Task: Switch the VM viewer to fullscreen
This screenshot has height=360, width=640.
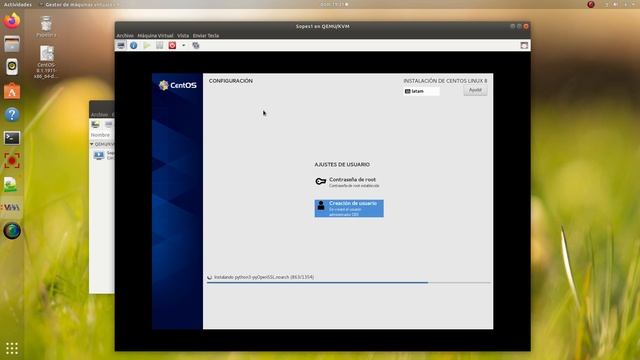Action: coord(524,45)
